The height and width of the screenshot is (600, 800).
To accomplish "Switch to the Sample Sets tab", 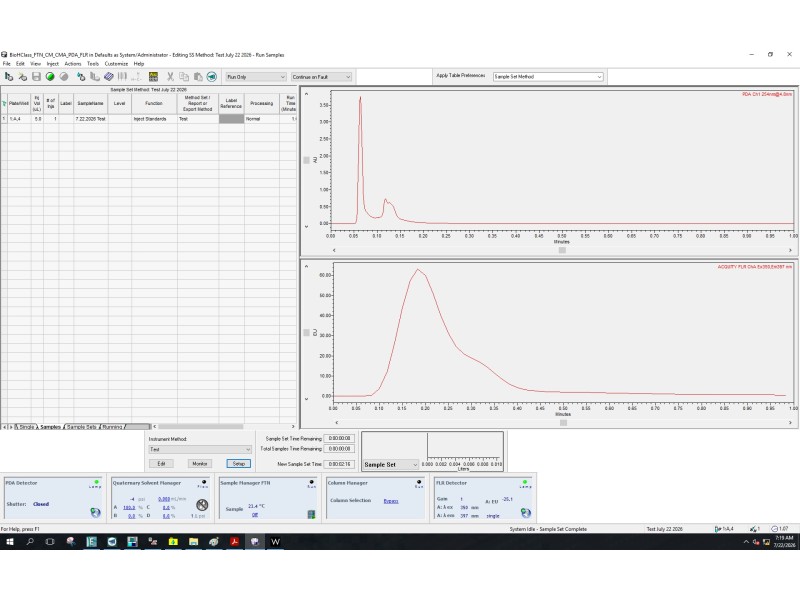I will 82,427.
